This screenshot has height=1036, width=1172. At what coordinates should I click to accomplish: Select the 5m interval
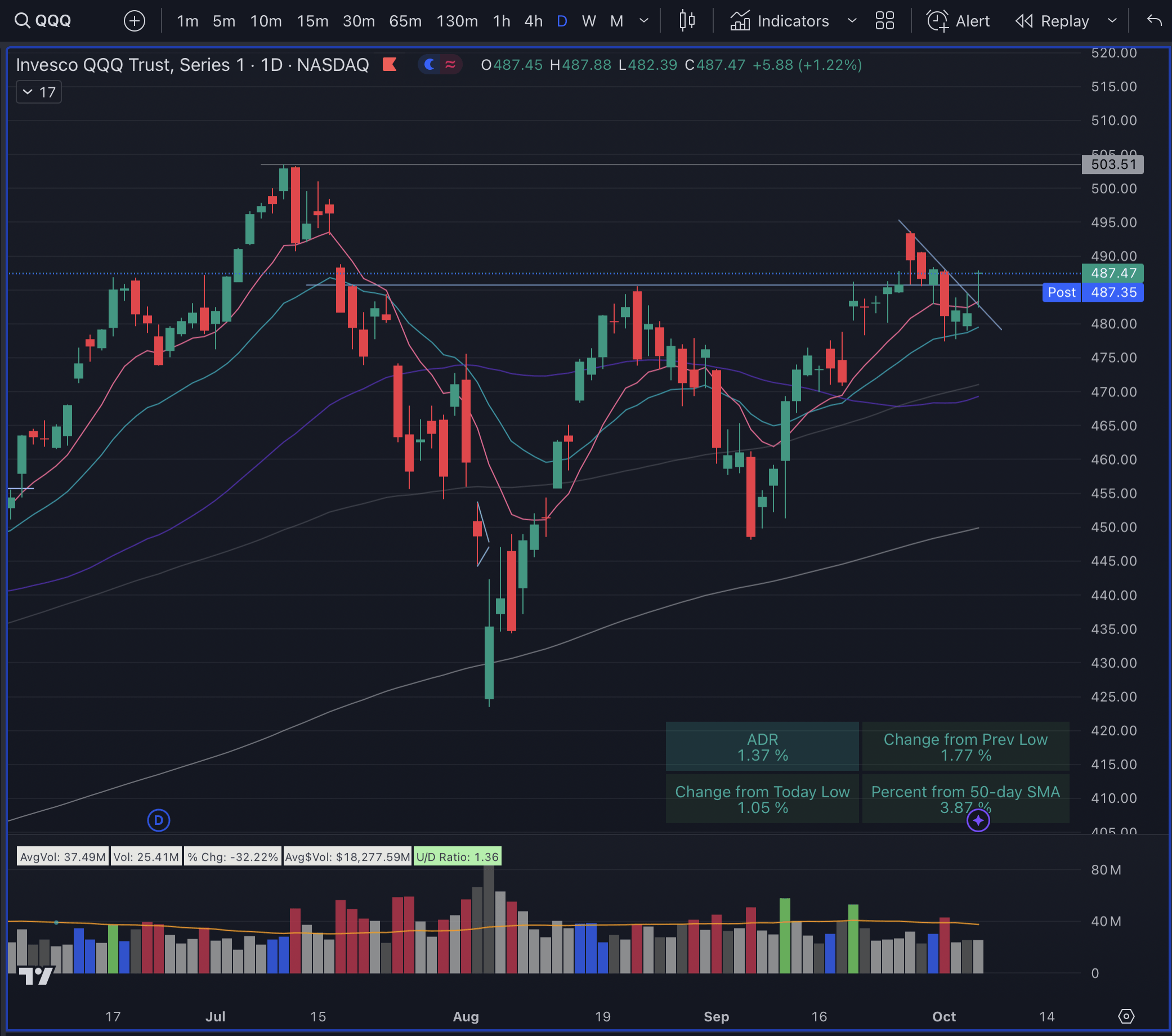pos(223,21)
